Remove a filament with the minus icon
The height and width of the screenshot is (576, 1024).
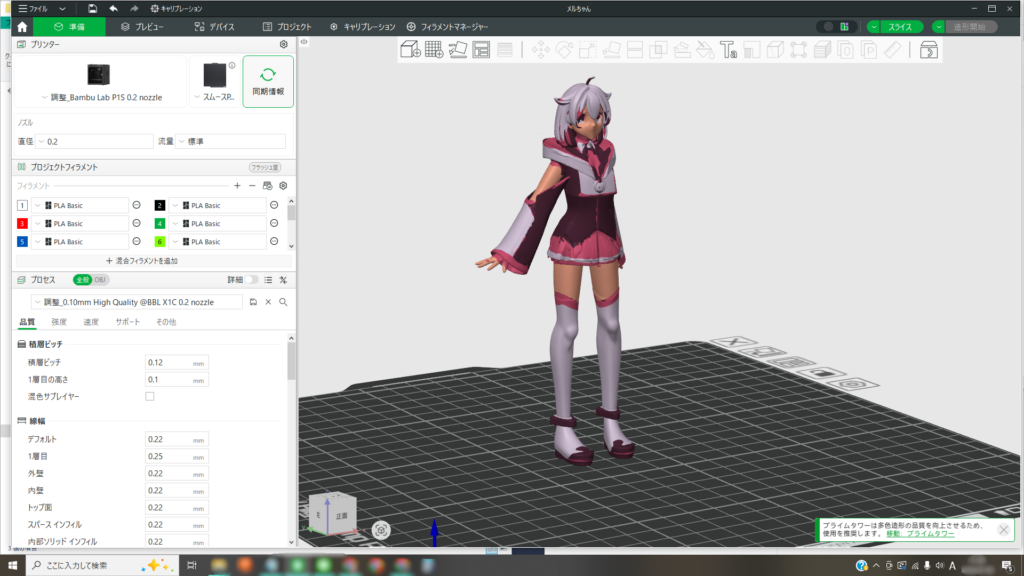point(252,186)
